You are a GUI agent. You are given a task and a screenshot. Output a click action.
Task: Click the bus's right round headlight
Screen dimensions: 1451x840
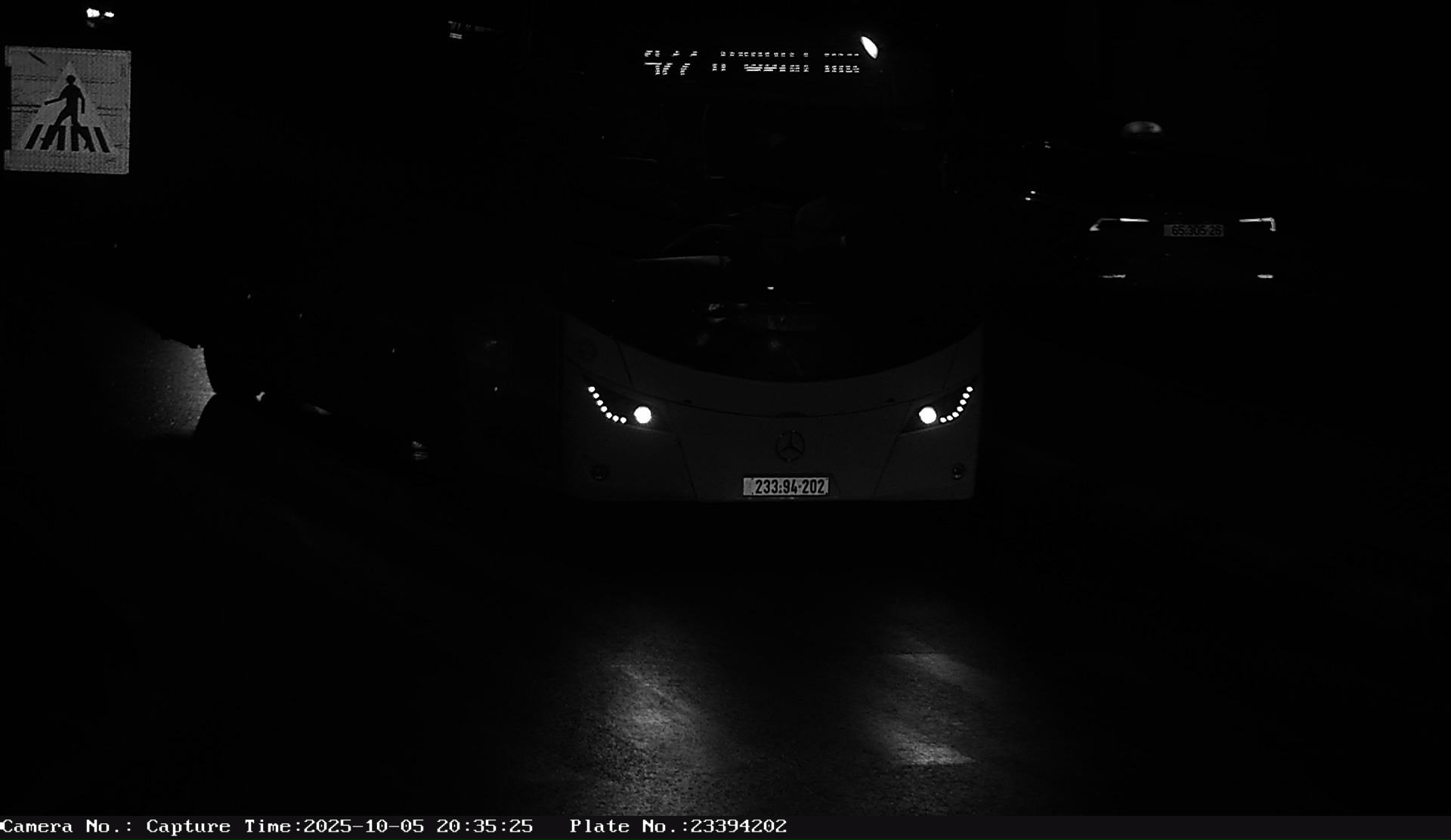[x=927, y=415]
